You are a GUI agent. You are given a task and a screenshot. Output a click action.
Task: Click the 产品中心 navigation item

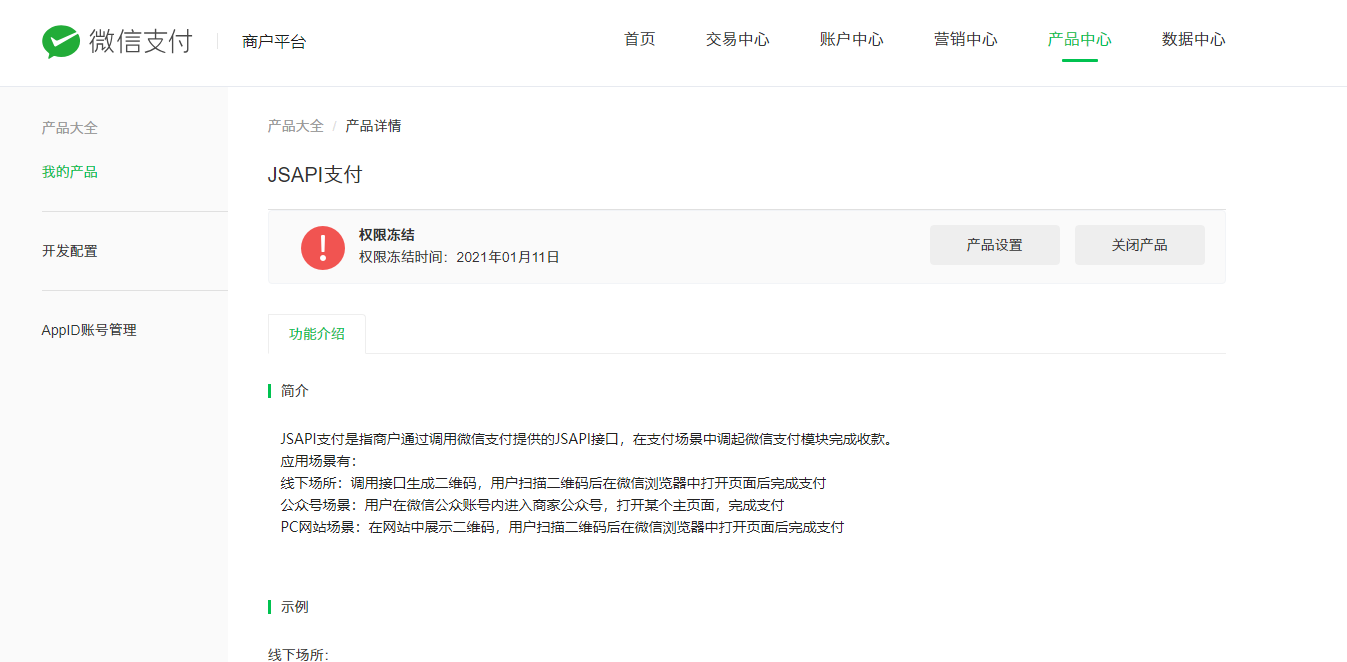point(1080,40)
